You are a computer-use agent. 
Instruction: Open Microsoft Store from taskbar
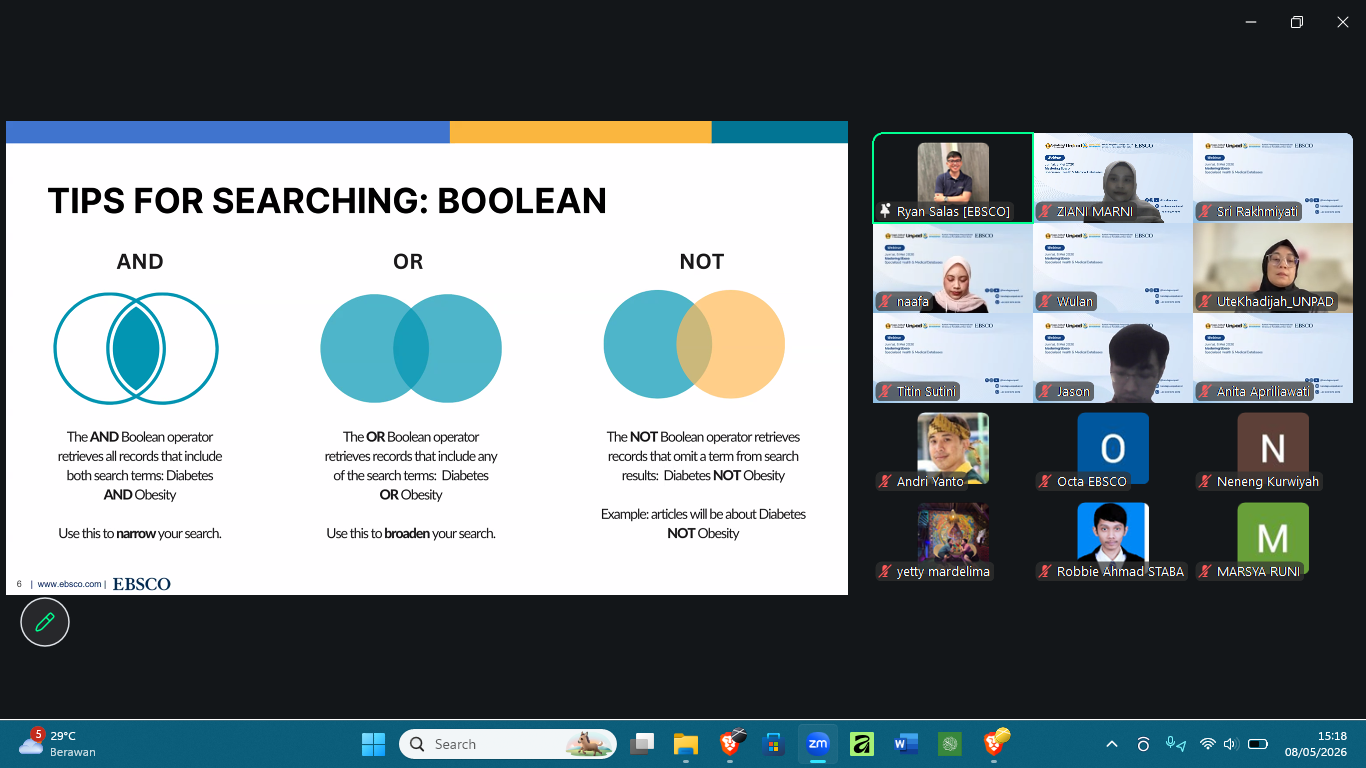click(773, 744)
